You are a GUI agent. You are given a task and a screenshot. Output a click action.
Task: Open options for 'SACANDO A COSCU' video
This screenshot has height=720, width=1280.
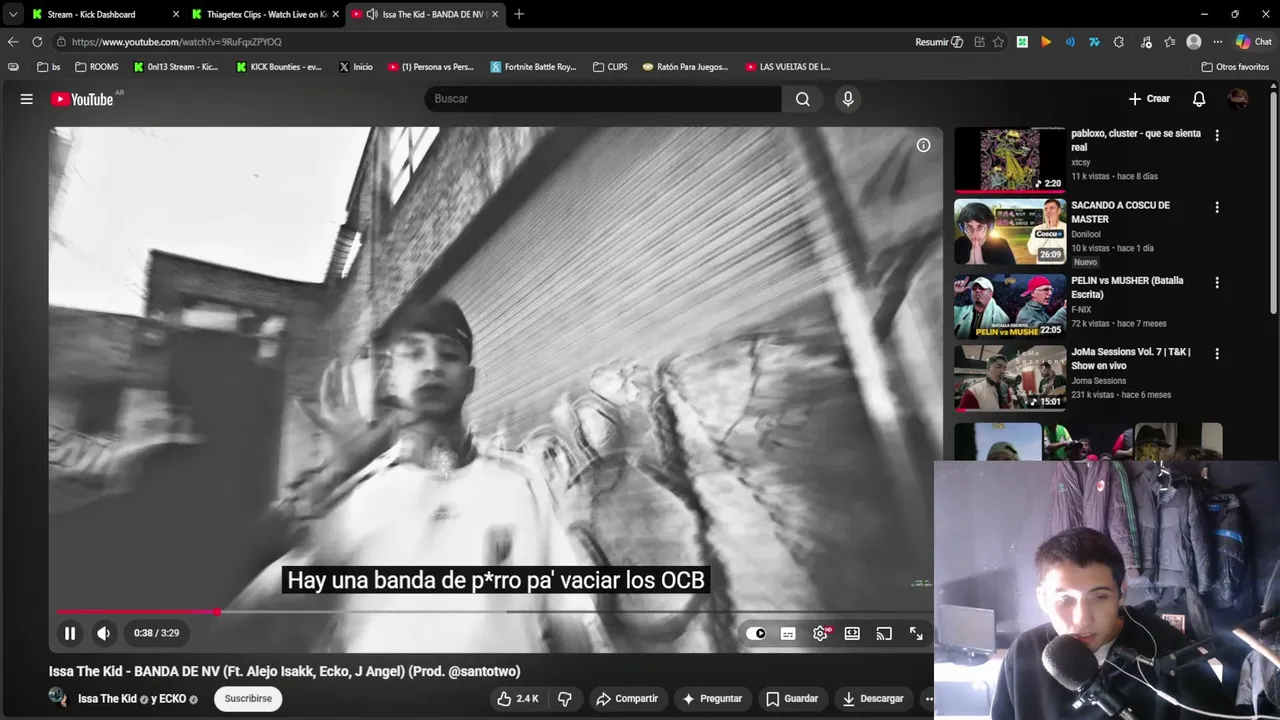coord(1217,207)
